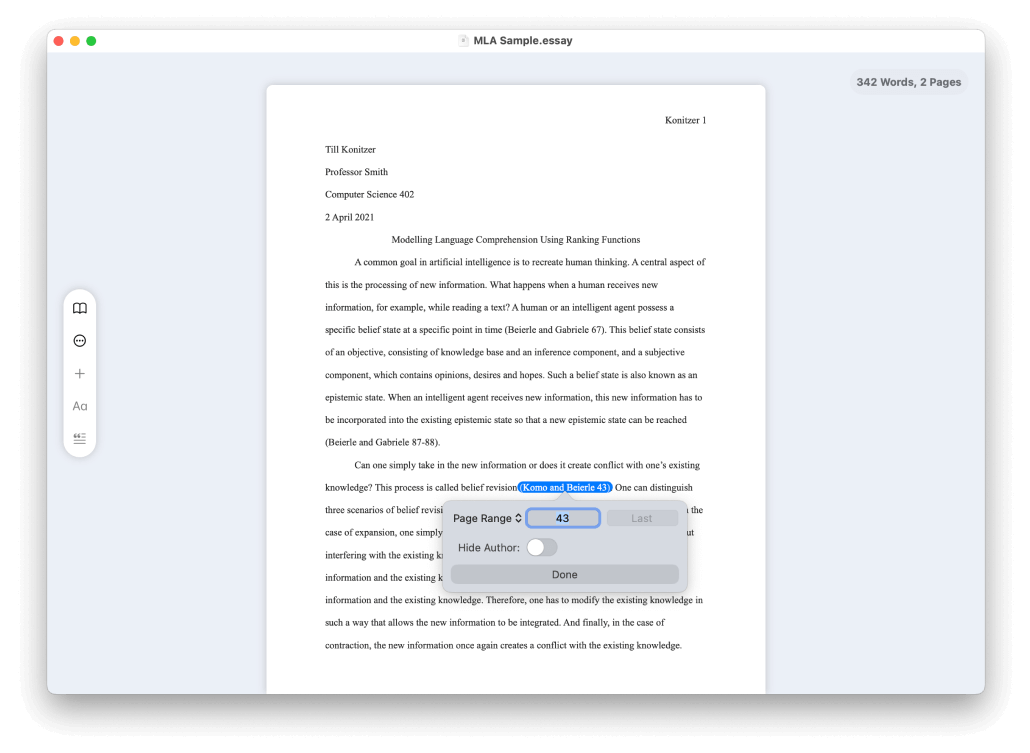This screenshot has width=1030, height=753.
Task: Open the library book icon in sidebar
Action: coord(79,308)
